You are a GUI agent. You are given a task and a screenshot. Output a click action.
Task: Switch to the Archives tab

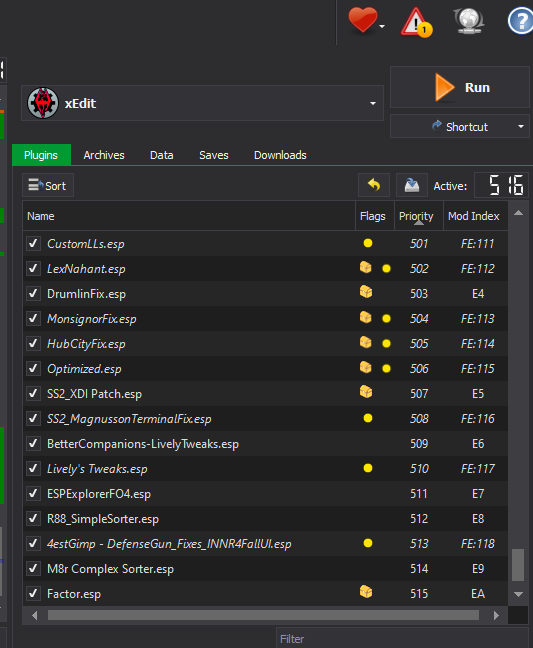coord(104,155)
